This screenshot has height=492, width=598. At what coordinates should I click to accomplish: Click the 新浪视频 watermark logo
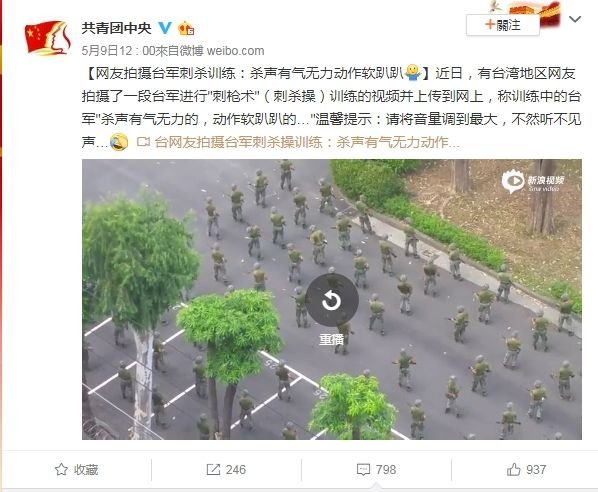tap(532, 182)
